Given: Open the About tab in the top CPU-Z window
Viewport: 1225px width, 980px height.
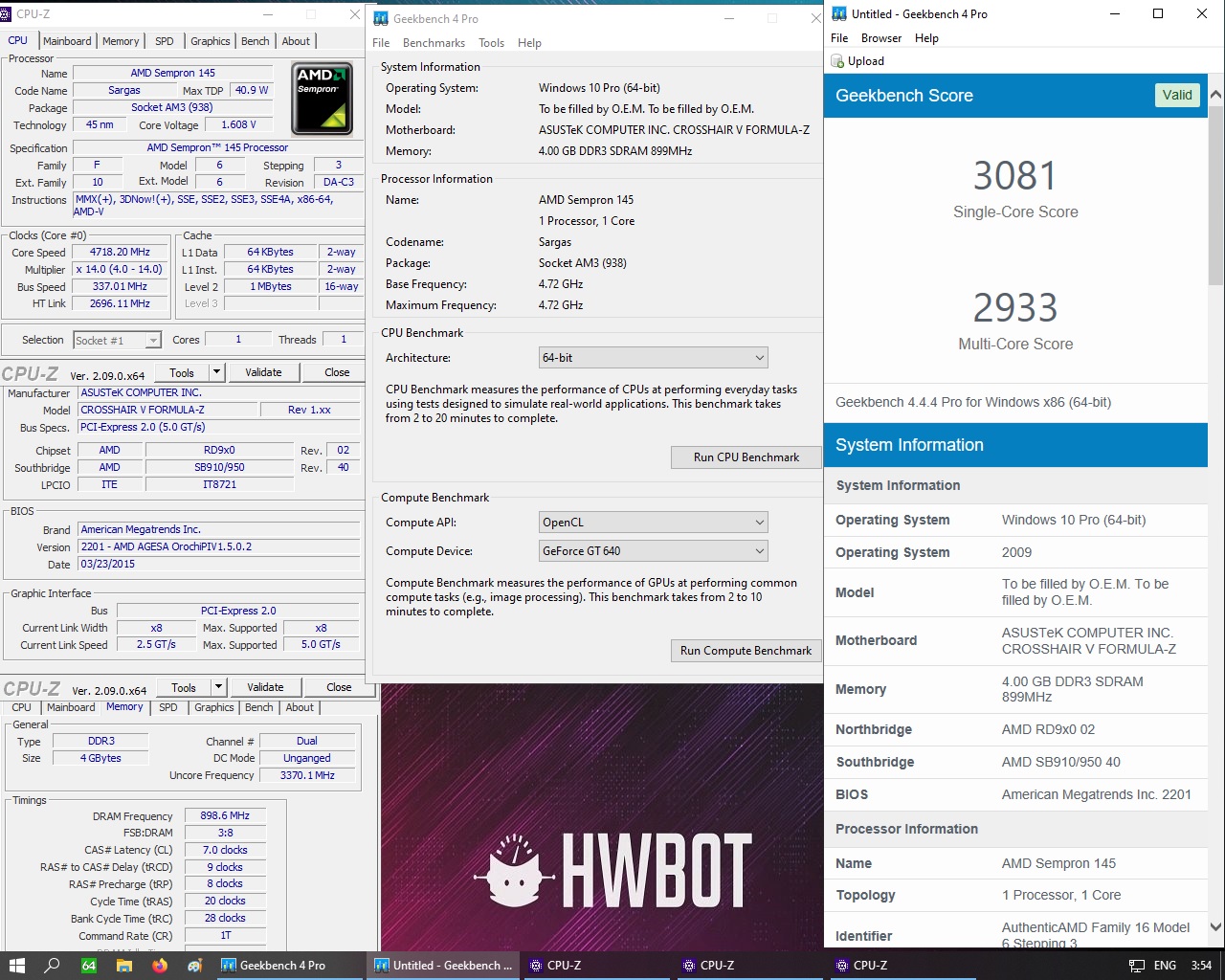Looking at the screenshot, I should point(296,41).
